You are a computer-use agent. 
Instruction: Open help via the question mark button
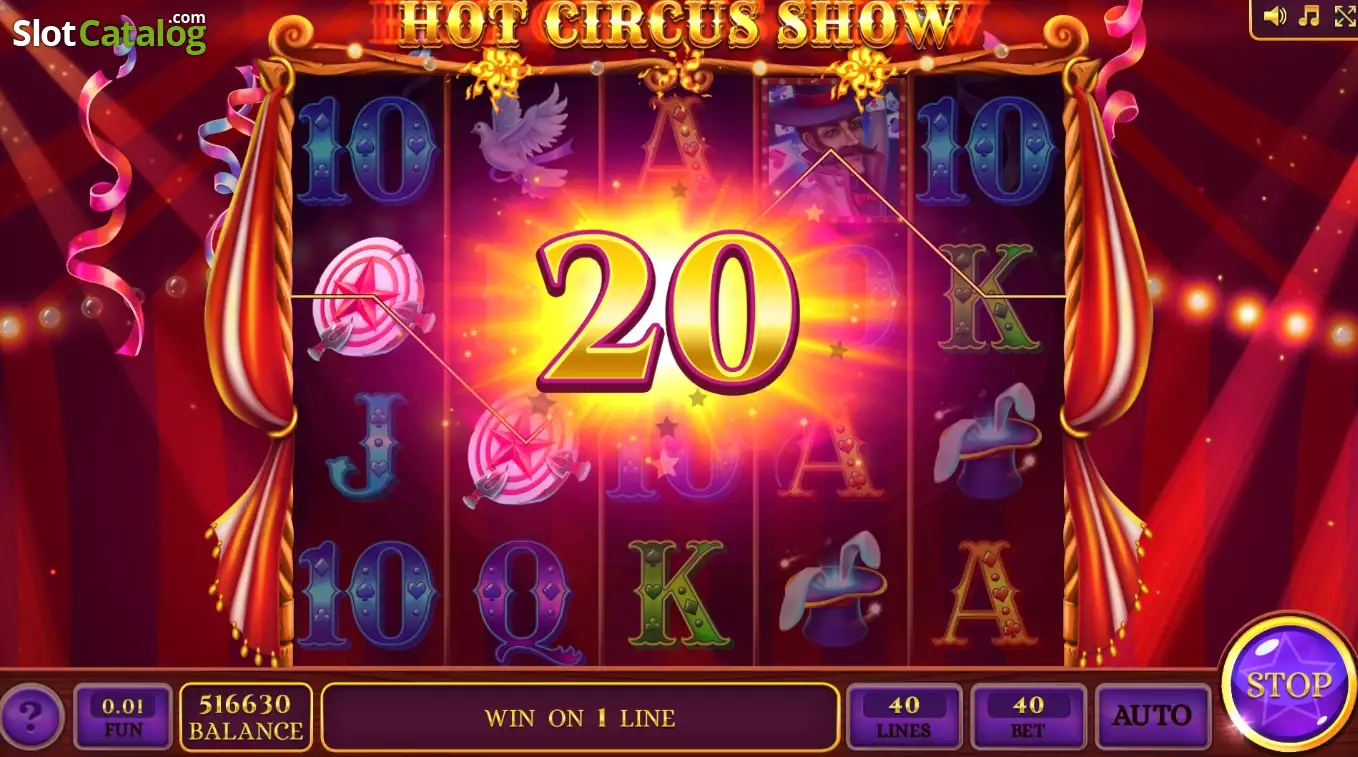(31, 716)
